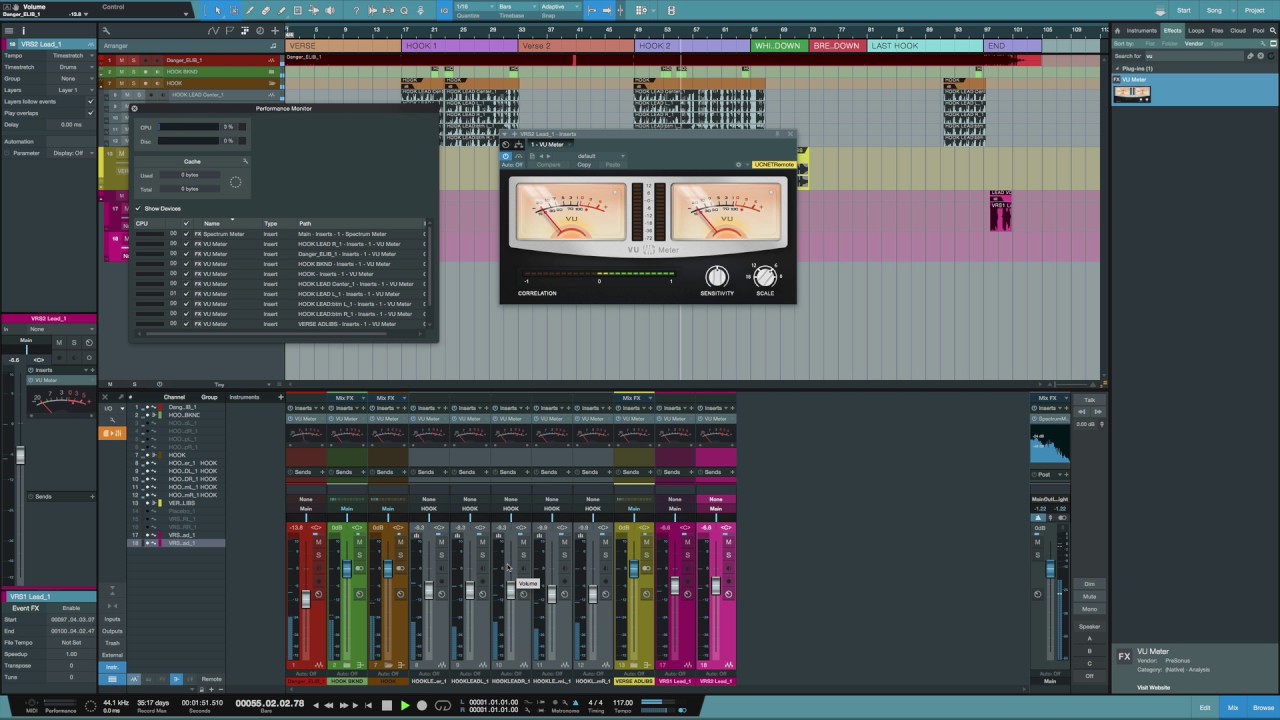This screenshot has height=720, width=1280.
Task: Click the Record button in the transport
Action: click(422, 705)
